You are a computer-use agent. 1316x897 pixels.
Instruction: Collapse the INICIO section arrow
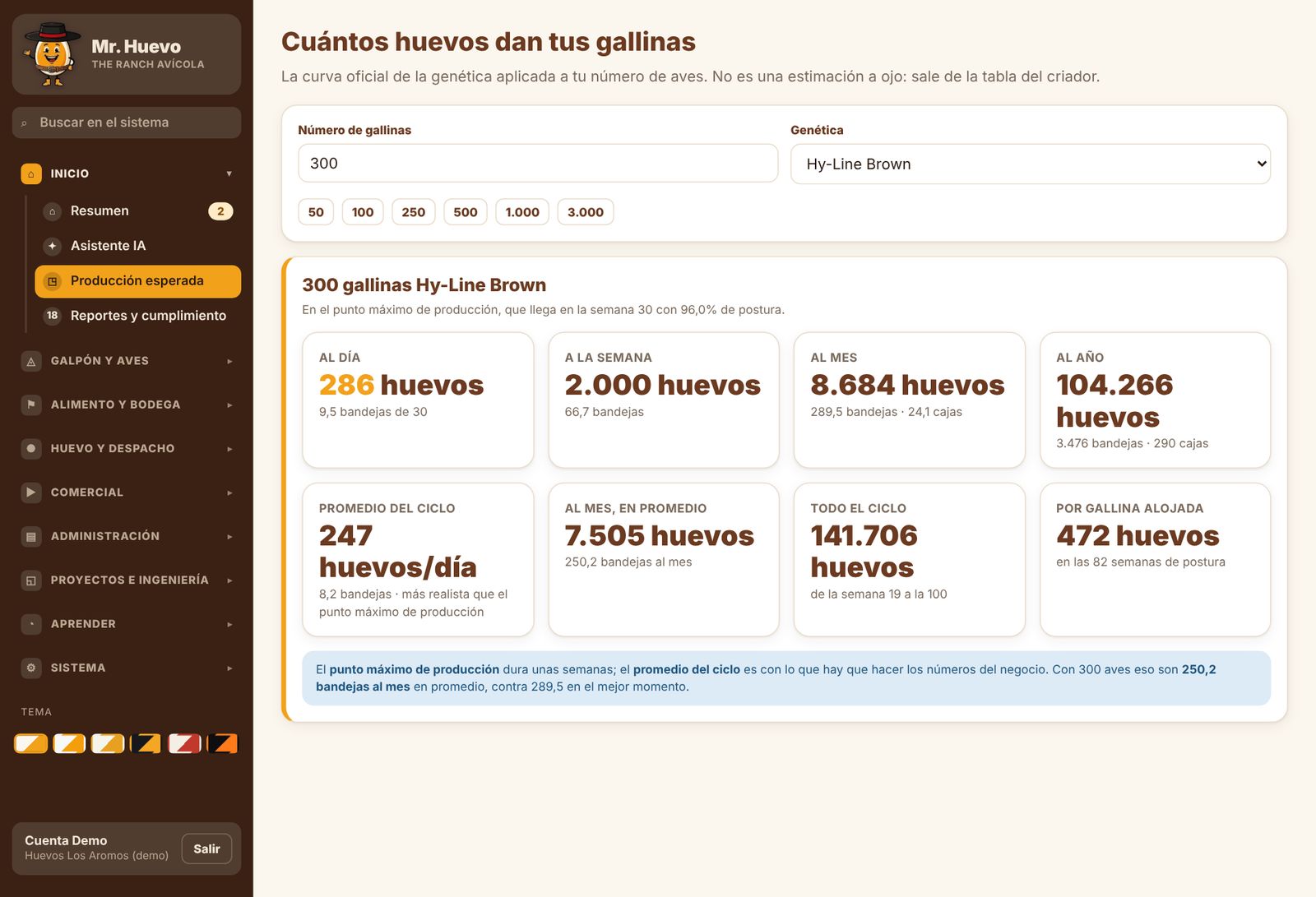(229, 173)
